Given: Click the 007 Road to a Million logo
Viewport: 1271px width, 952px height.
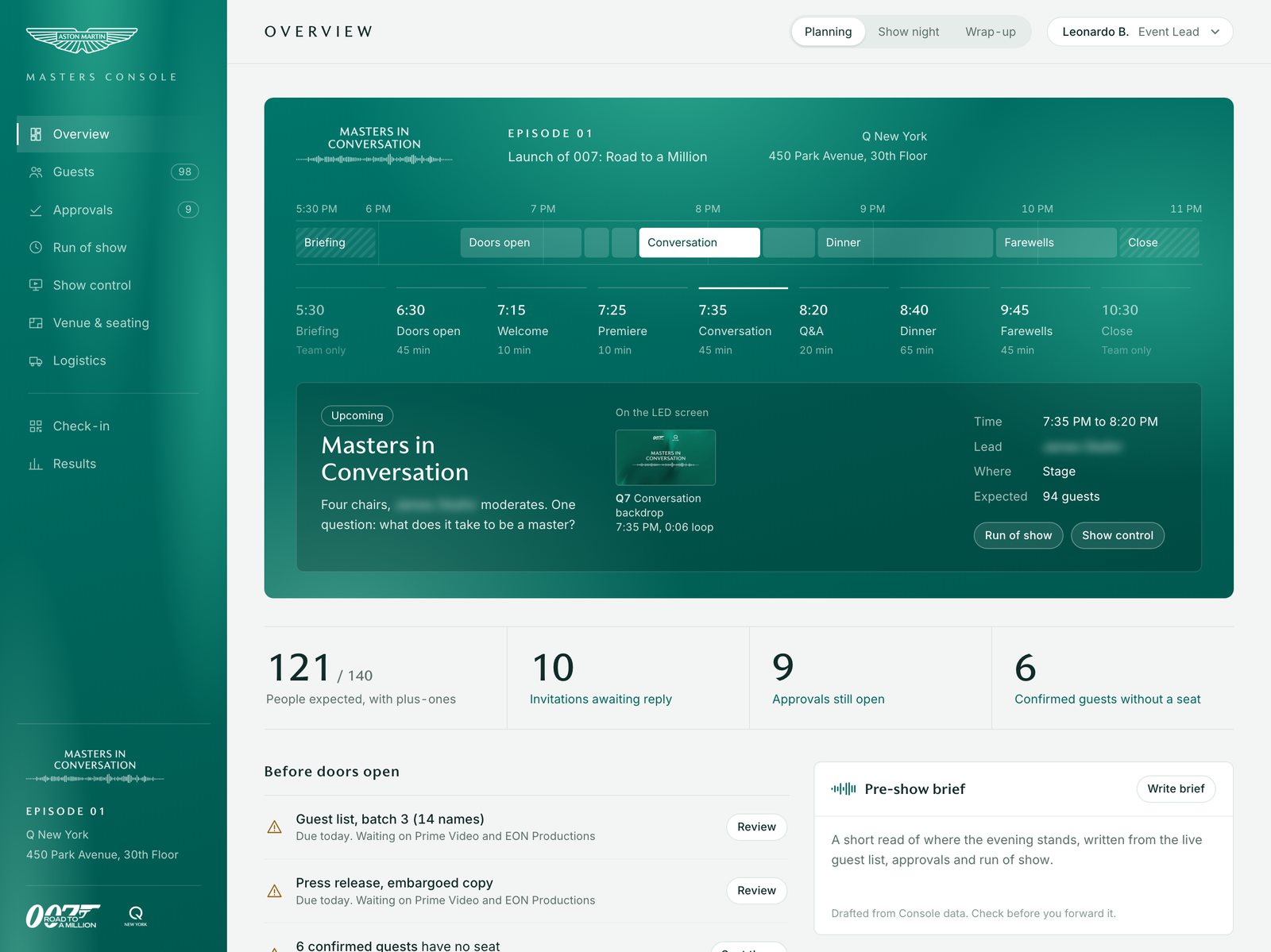Looking at the screenshot, I should 63,916.
